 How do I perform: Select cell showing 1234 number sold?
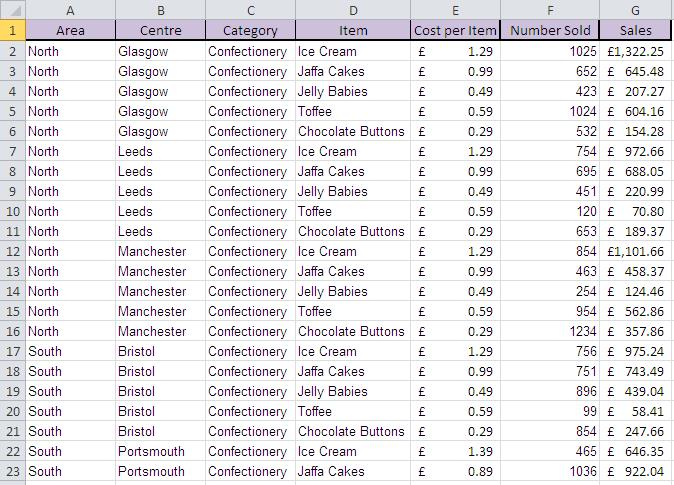coord(550,331)
